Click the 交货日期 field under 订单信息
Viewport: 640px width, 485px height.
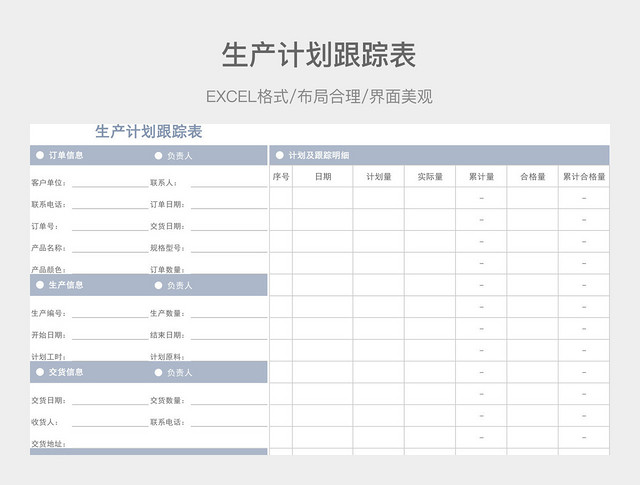[229, 226]
